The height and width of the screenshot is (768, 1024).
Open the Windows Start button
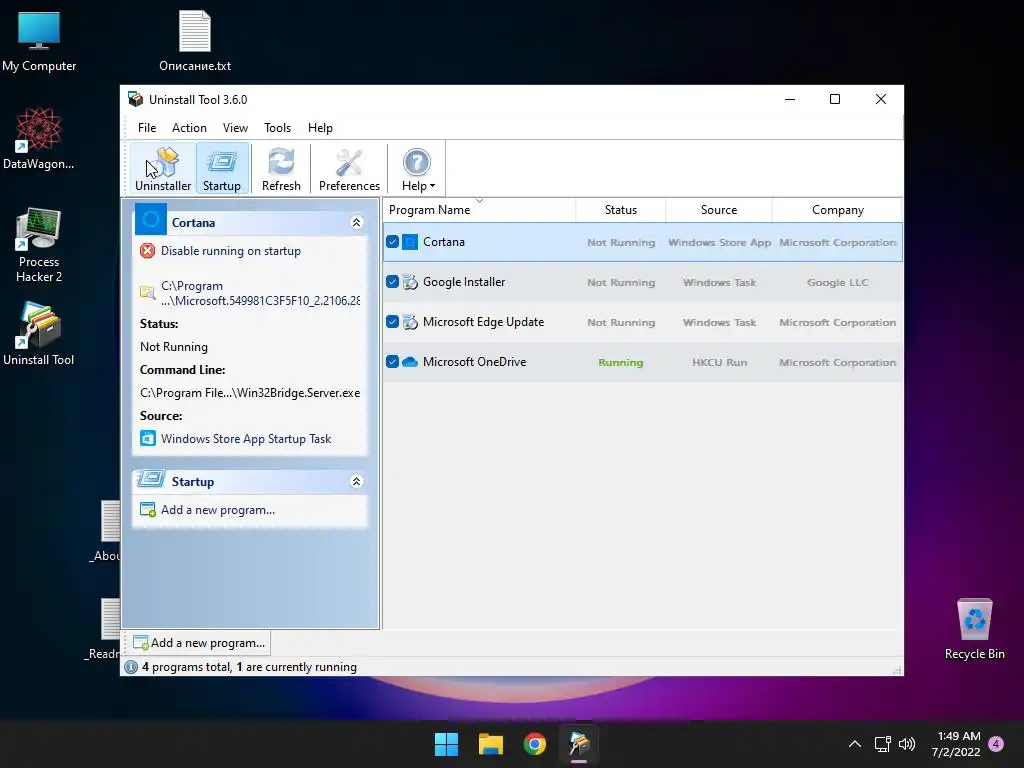coord(447,744)
